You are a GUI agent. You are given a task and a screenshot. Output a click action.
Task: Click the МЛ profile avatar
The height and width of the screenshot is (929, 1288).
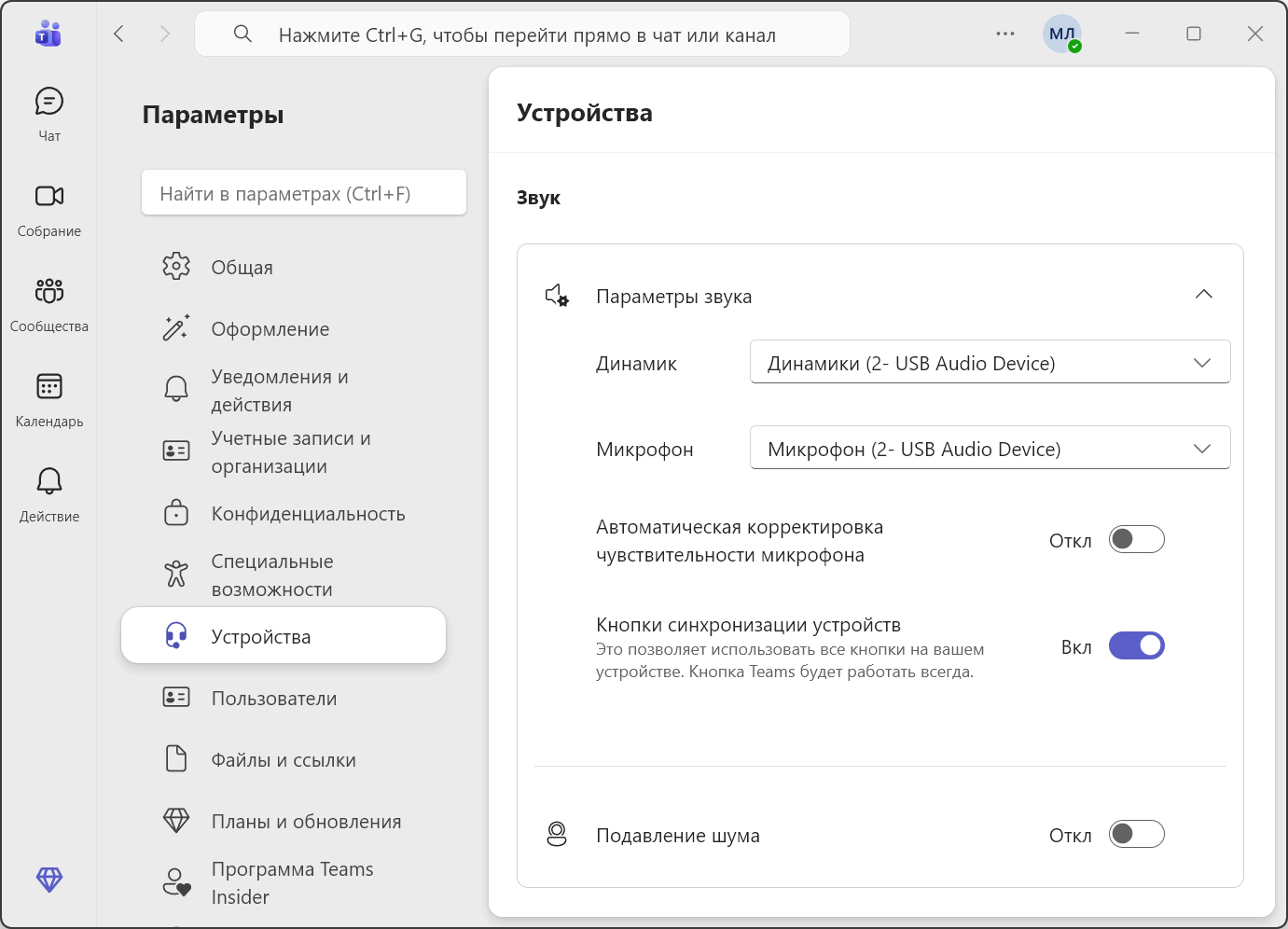[x=1061, y=35]
